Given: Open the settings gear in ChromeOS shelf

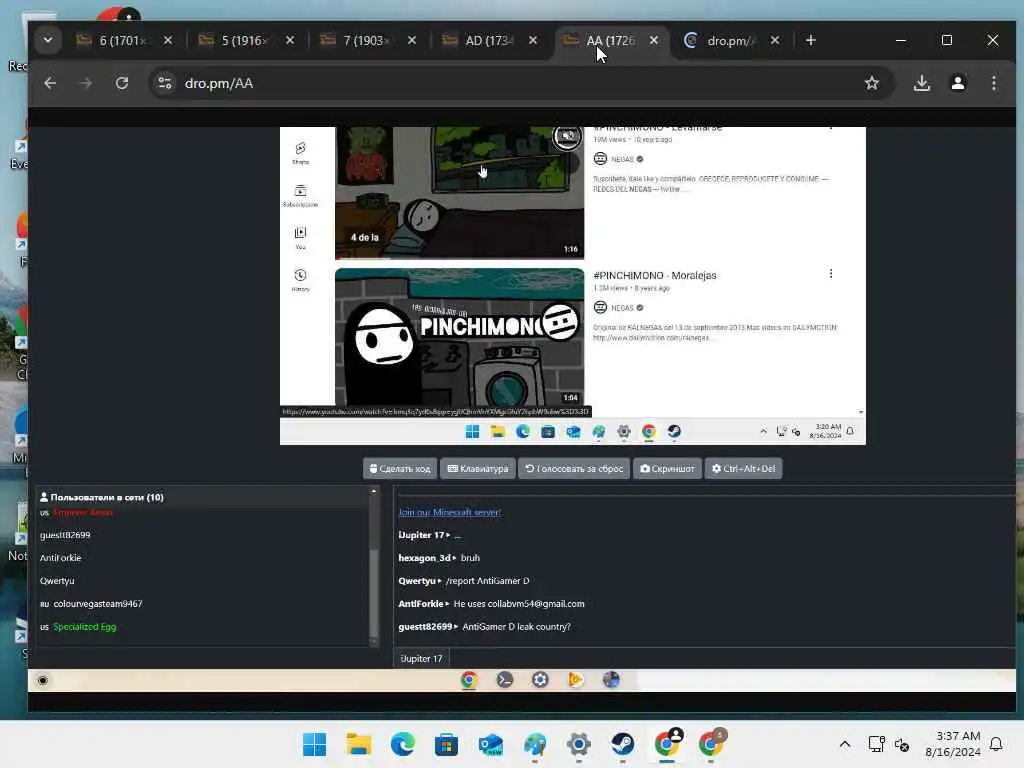Looking at the screenshot, I should [540, 680].
